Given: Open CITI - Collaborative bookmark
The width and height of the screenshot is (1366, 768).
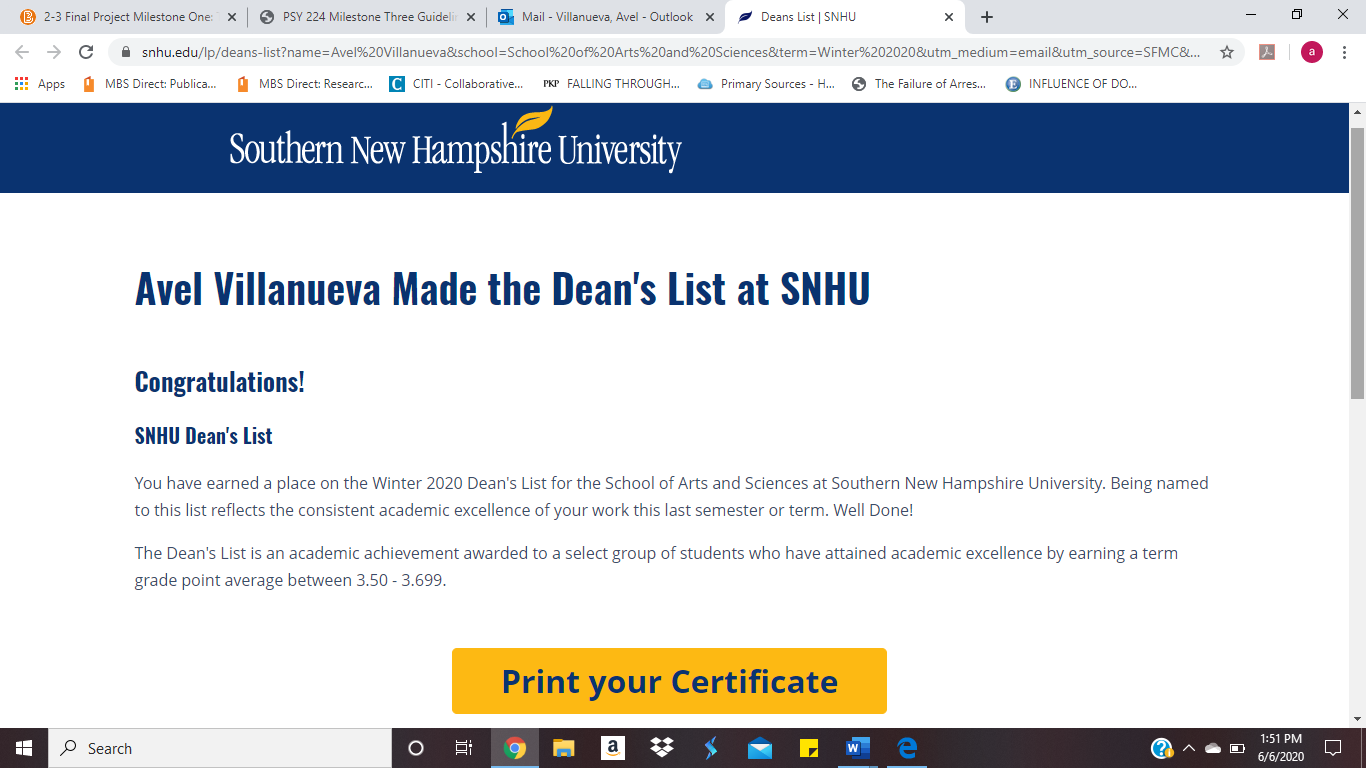Looking at the screenshot, I should tap(457, 84).
